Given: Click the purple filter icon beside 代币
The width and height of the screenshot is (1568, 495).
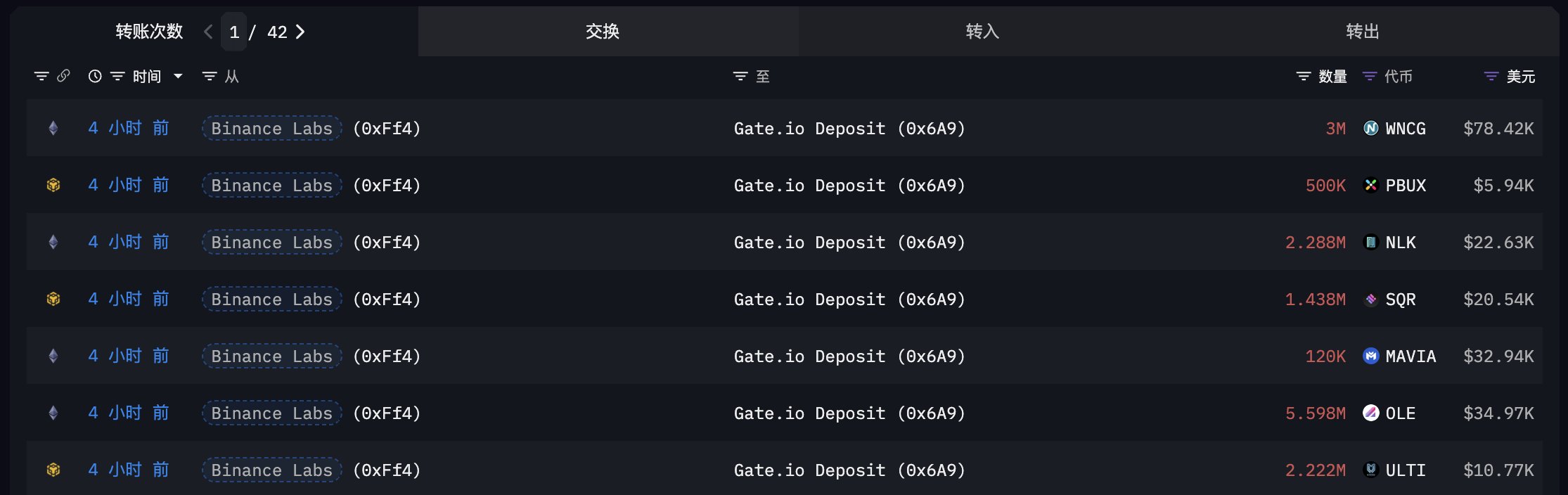Looking at the screenshot, I should click(x=1369, y=76).
